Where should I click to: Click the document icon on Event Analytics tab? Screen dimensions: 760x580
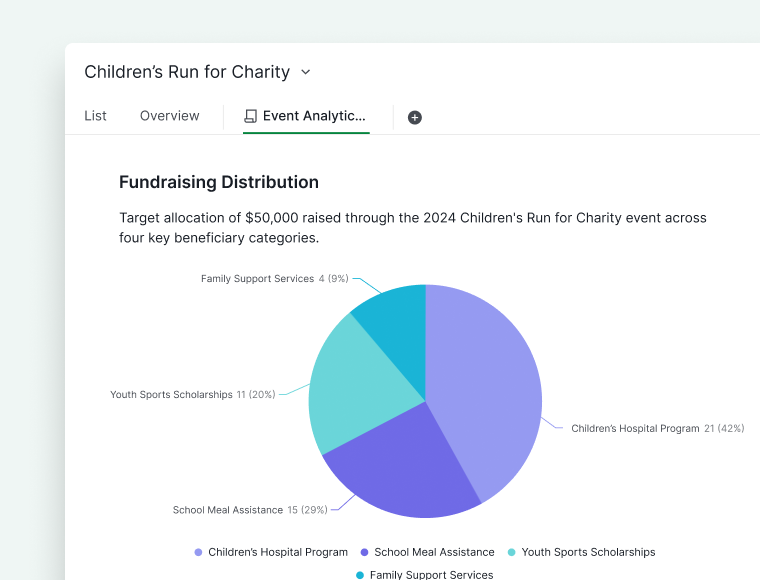click(x=250, y=116)
